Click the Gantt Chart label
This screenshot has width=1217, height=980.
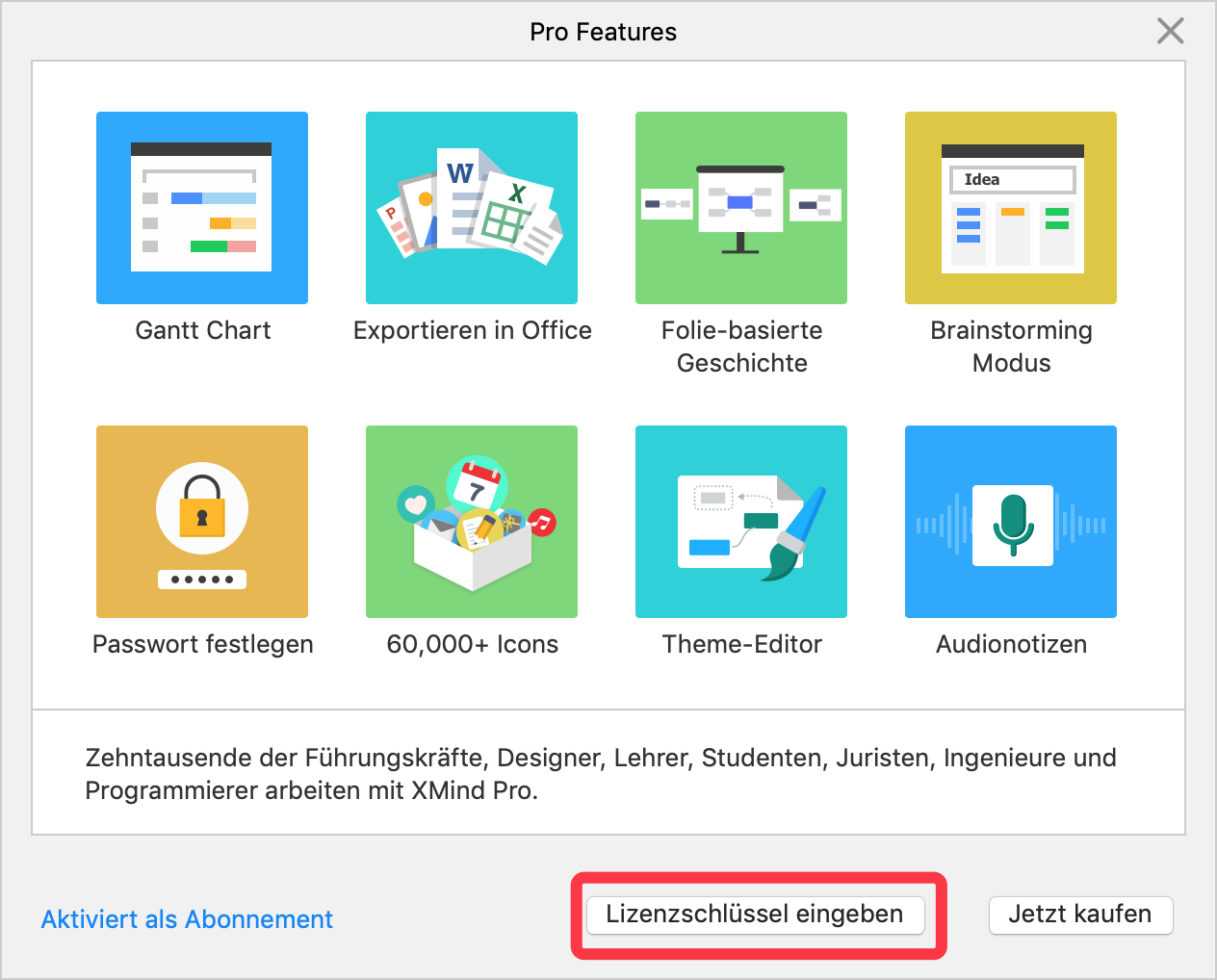tap(203, 330)
